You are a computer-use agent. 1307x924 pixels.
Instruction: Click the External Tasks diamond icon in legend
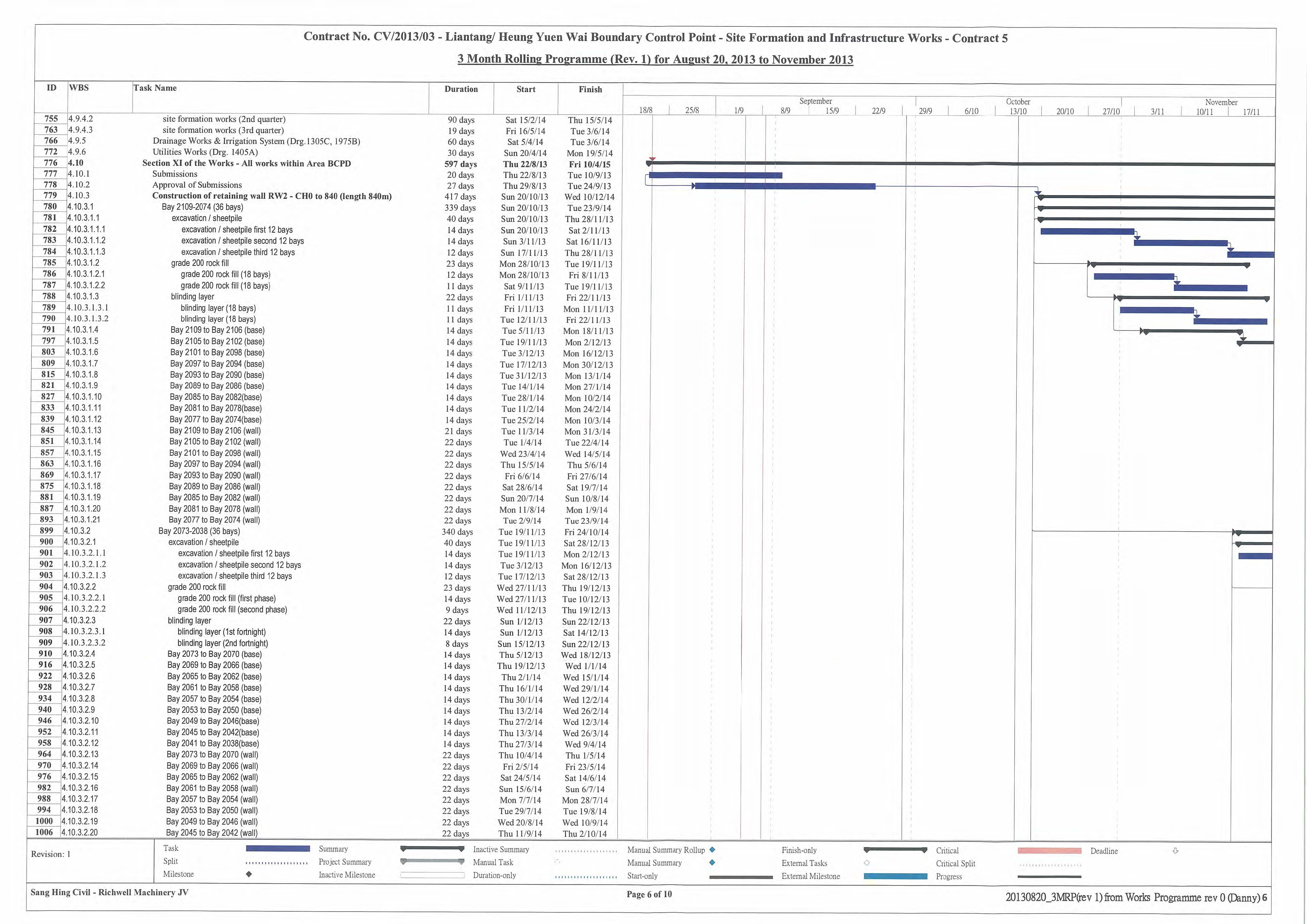coord(866,863)
